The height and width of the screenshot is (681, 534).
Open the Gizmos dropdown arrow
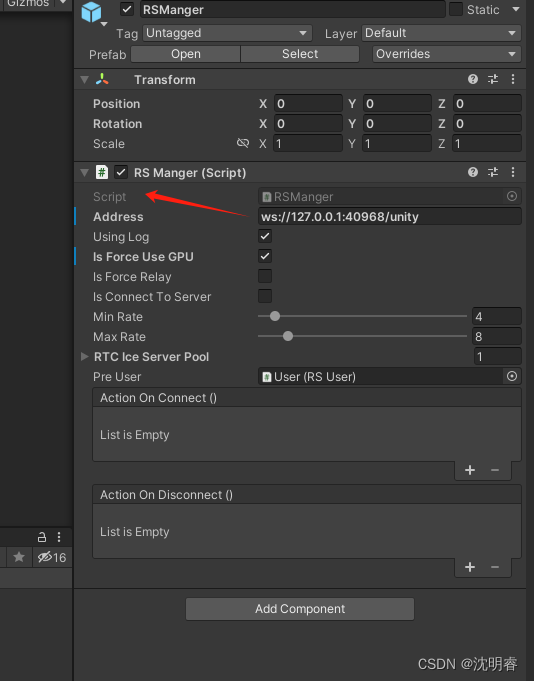click(63, 3)
